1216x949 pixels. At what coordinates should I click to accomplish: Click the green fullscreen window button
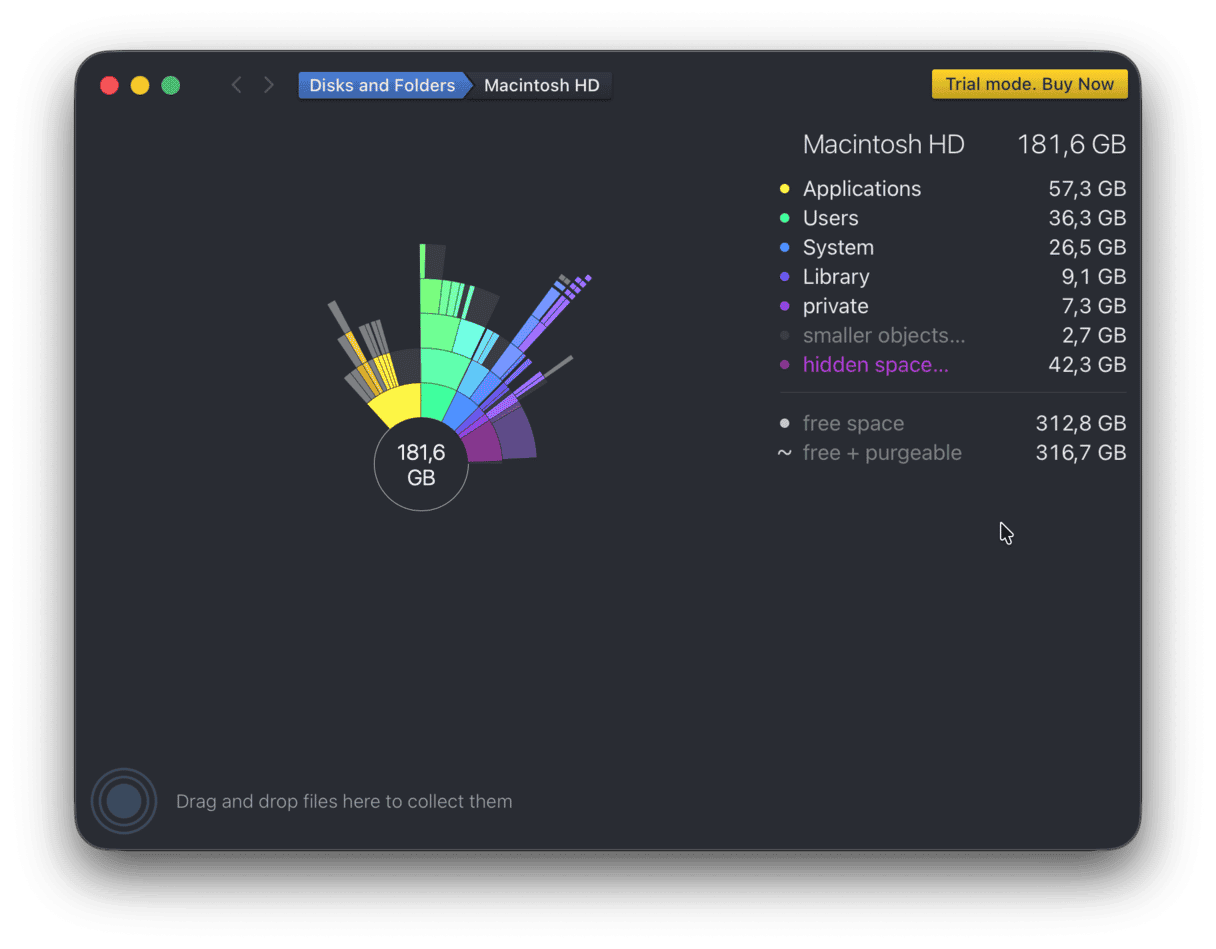pos(171,85)
